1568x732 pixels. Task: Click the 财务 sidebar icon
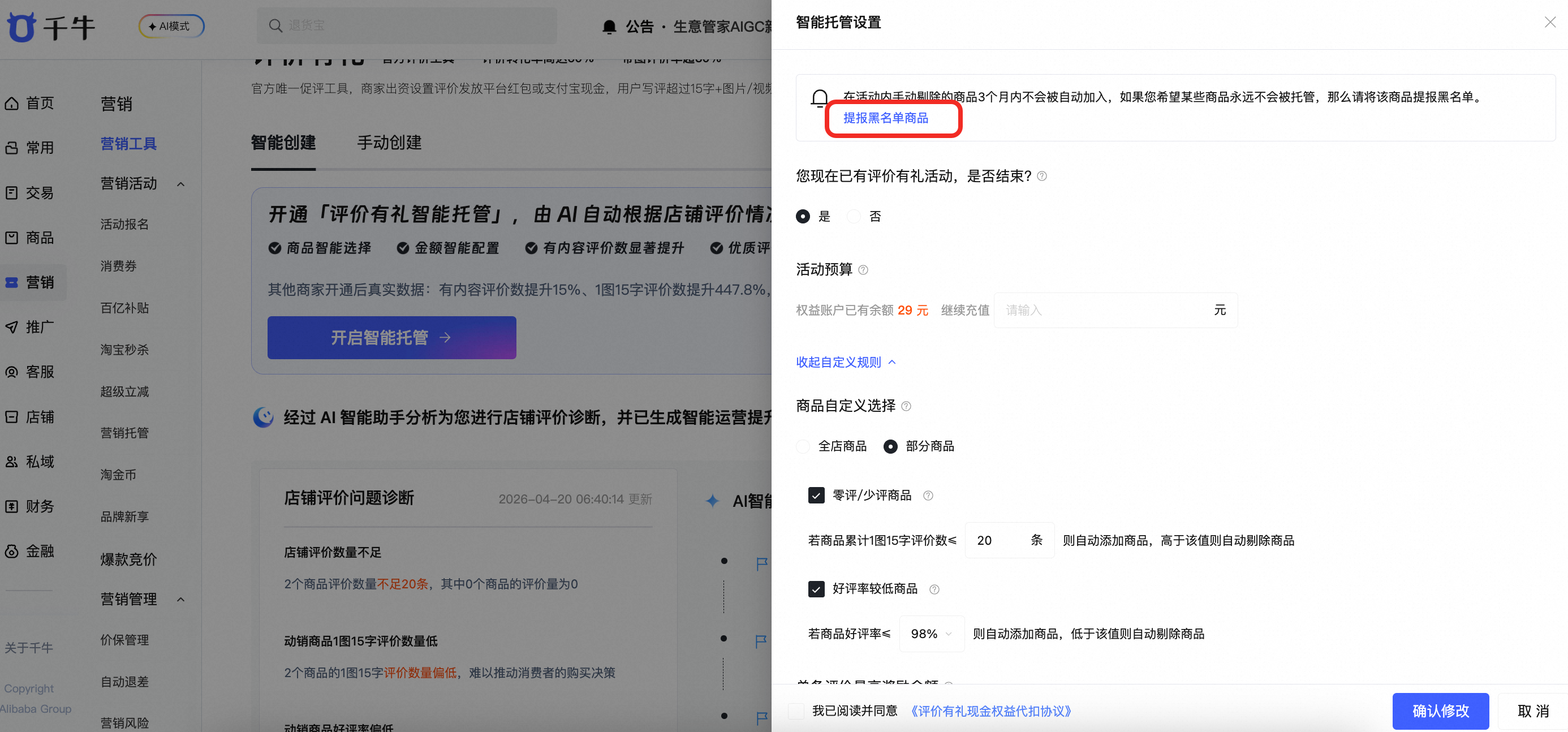(11, 506)
